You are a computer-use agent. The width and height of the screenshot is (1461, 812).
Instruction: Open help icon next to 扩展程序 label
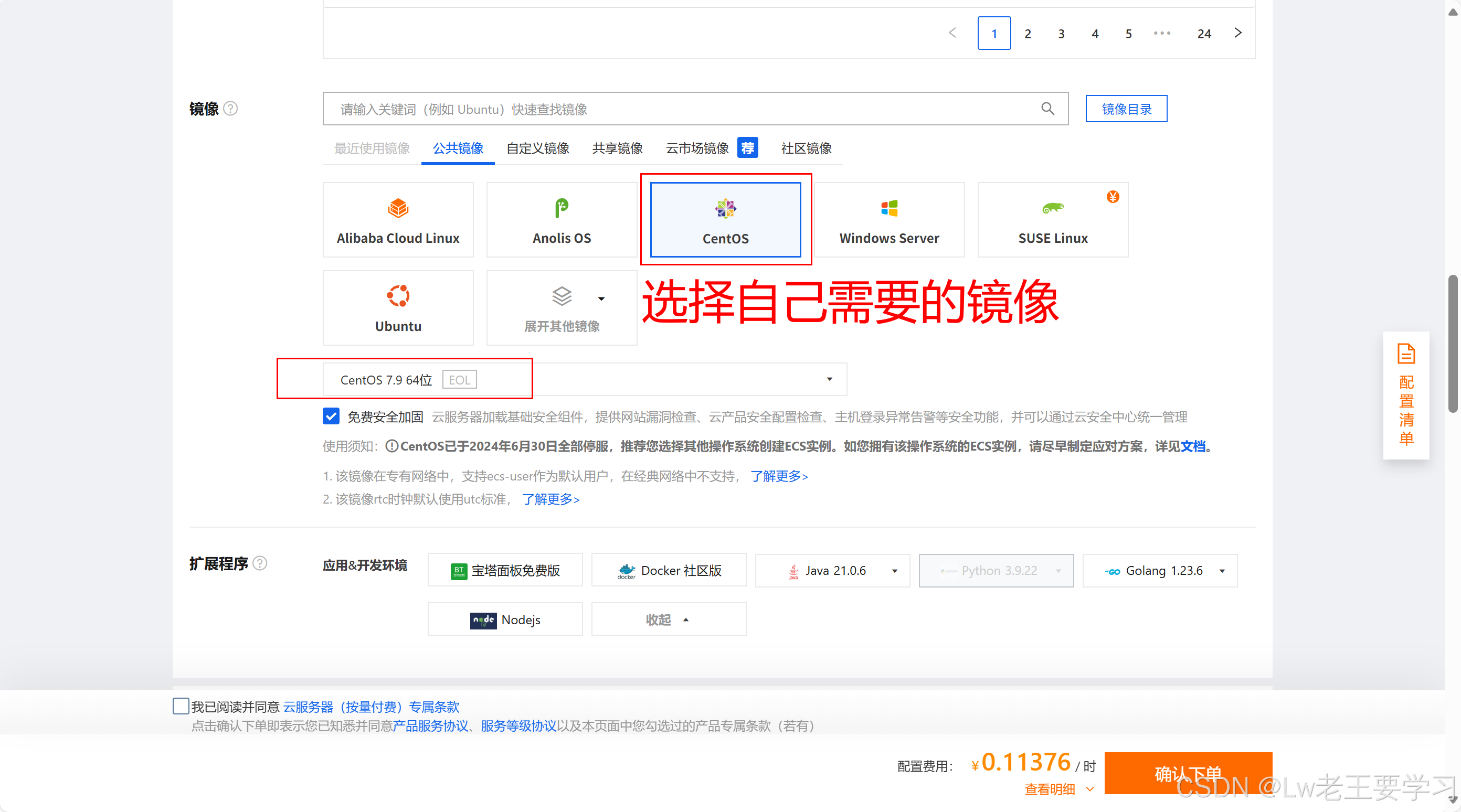260,563
